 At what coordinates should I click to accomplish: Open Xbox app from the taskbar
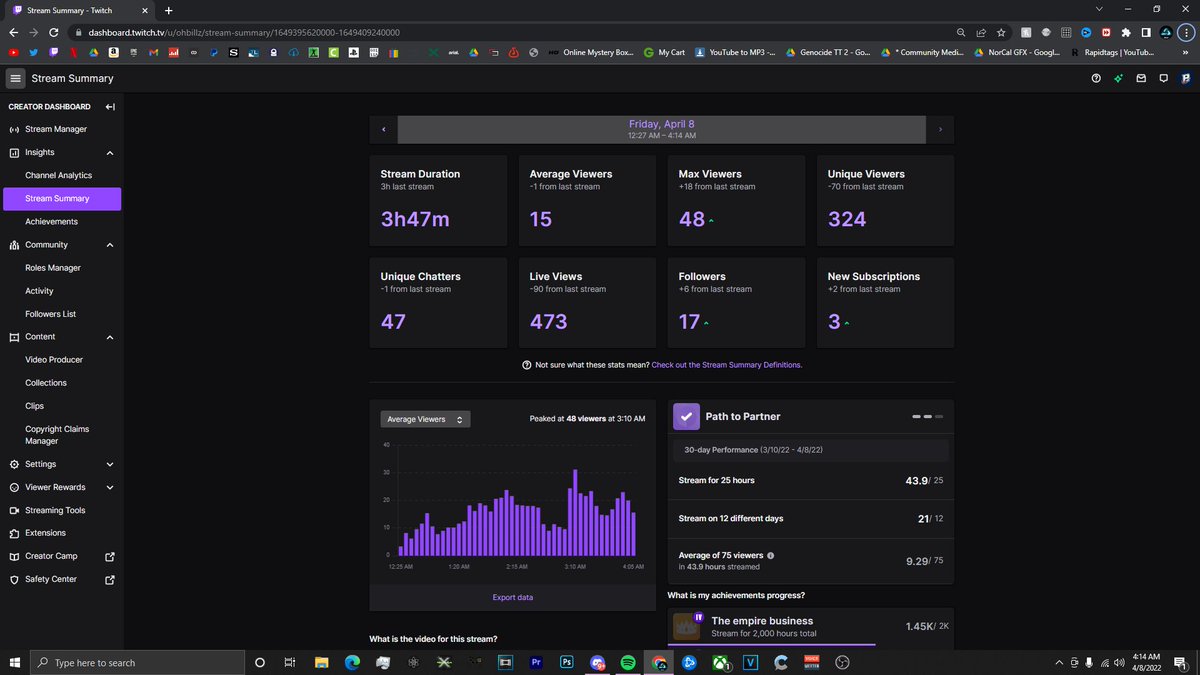(x=720, y=663)
